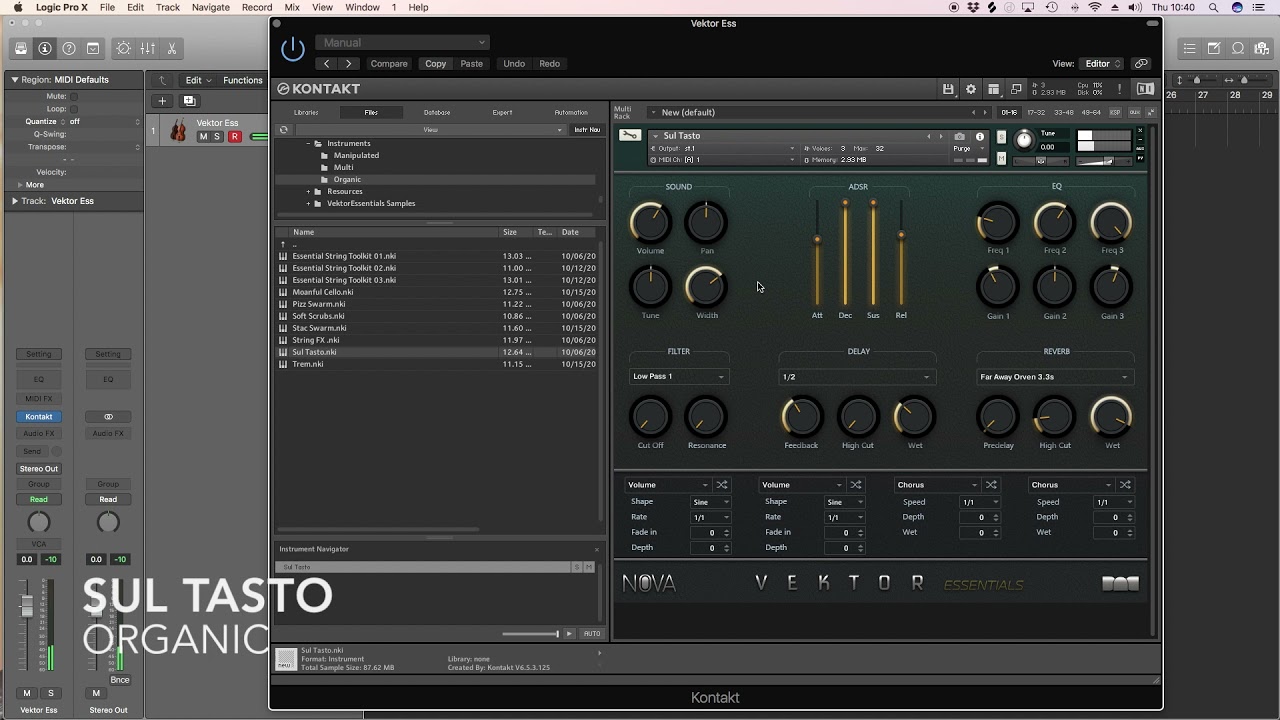Click the Undo button
The height and width of the screenshot is (720, 1280).
coord(514,63)
